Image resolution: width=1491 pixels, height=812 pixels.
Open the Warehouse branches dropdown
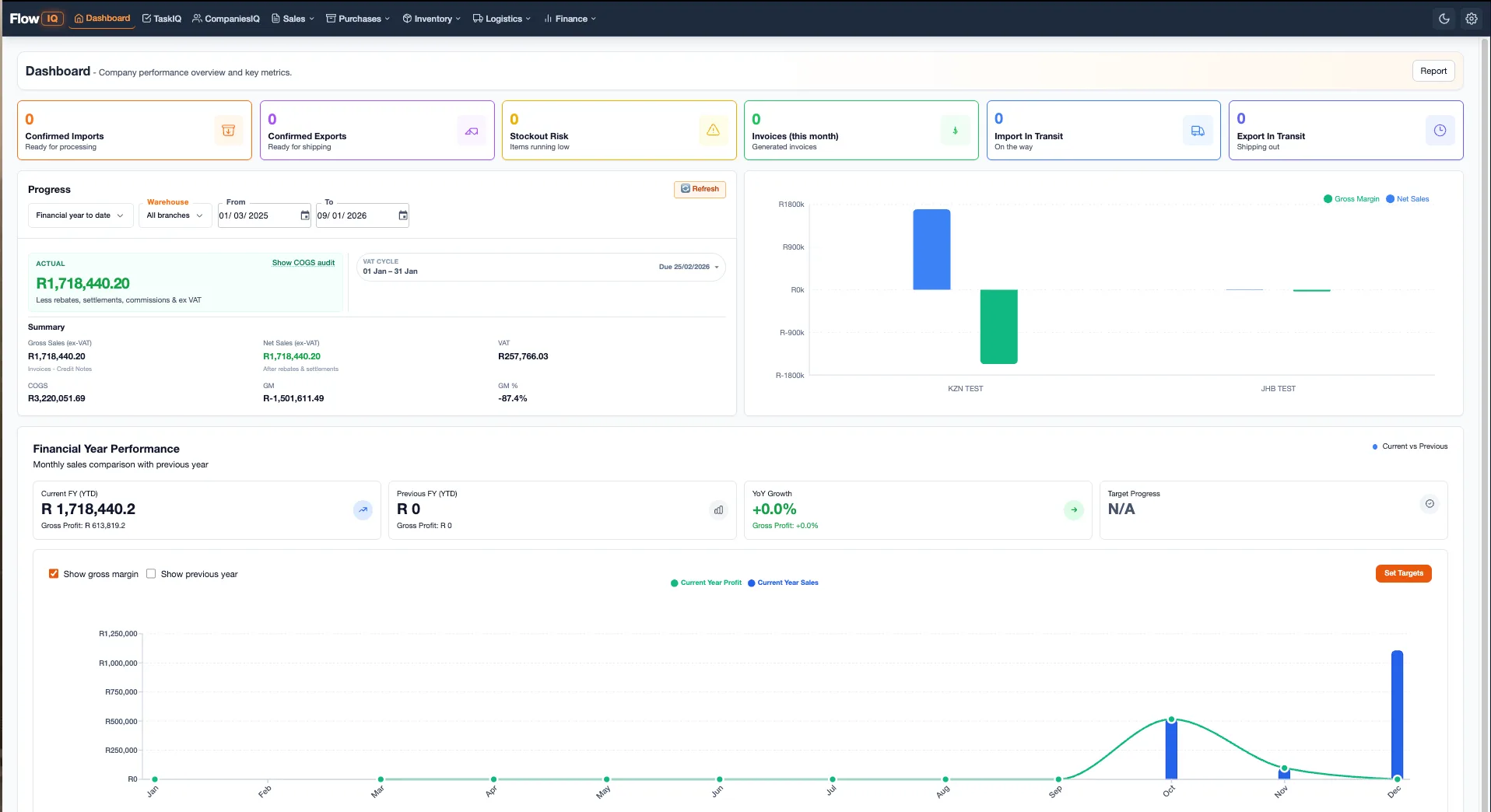point(174,215)
